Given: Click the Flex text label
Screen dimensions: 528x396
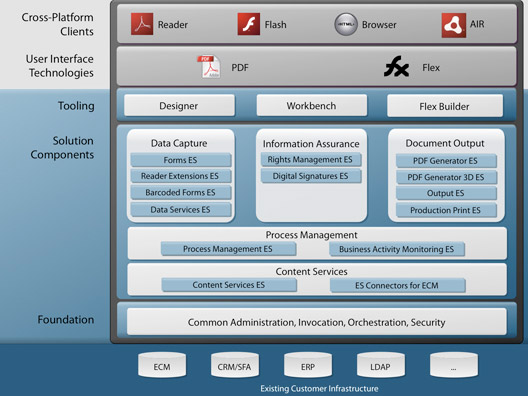Looking at the screenshot, I should click(x=431, y=68).
